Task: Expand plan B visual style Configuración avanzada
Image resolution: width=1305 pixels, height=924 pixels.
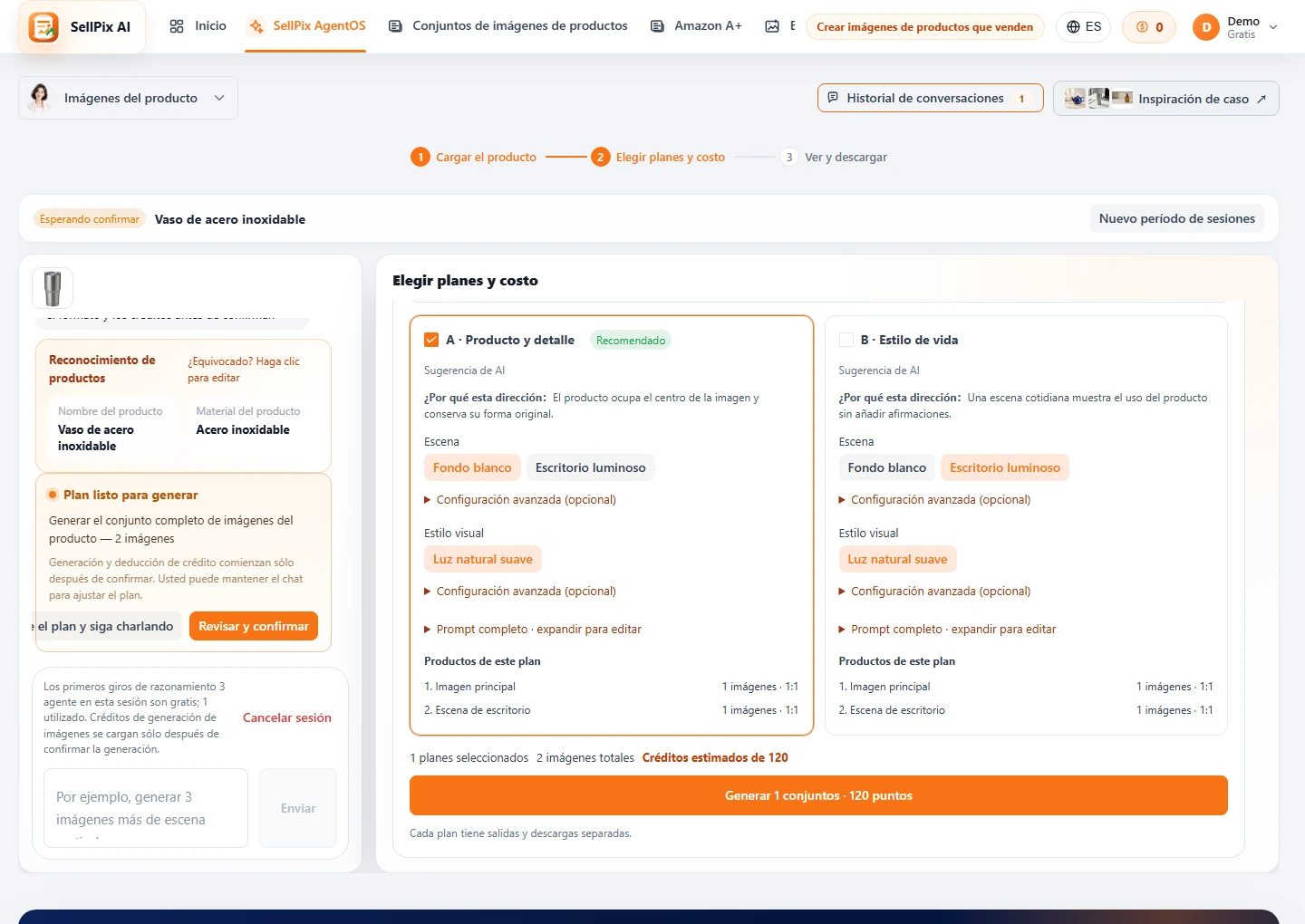Action: pyautogui.click(x=934, y=592)
